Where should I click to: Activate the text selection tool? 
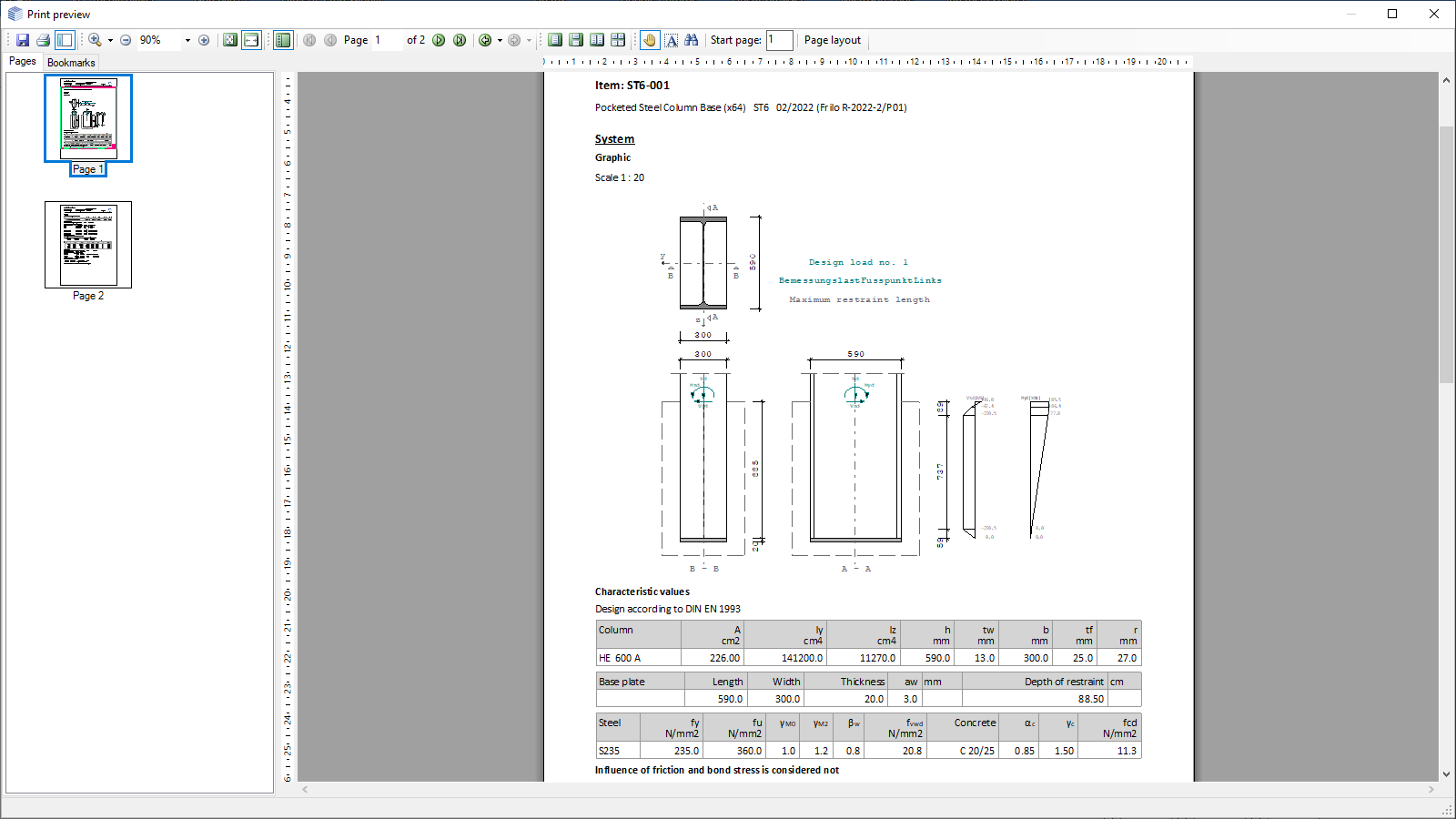point(671,40)
